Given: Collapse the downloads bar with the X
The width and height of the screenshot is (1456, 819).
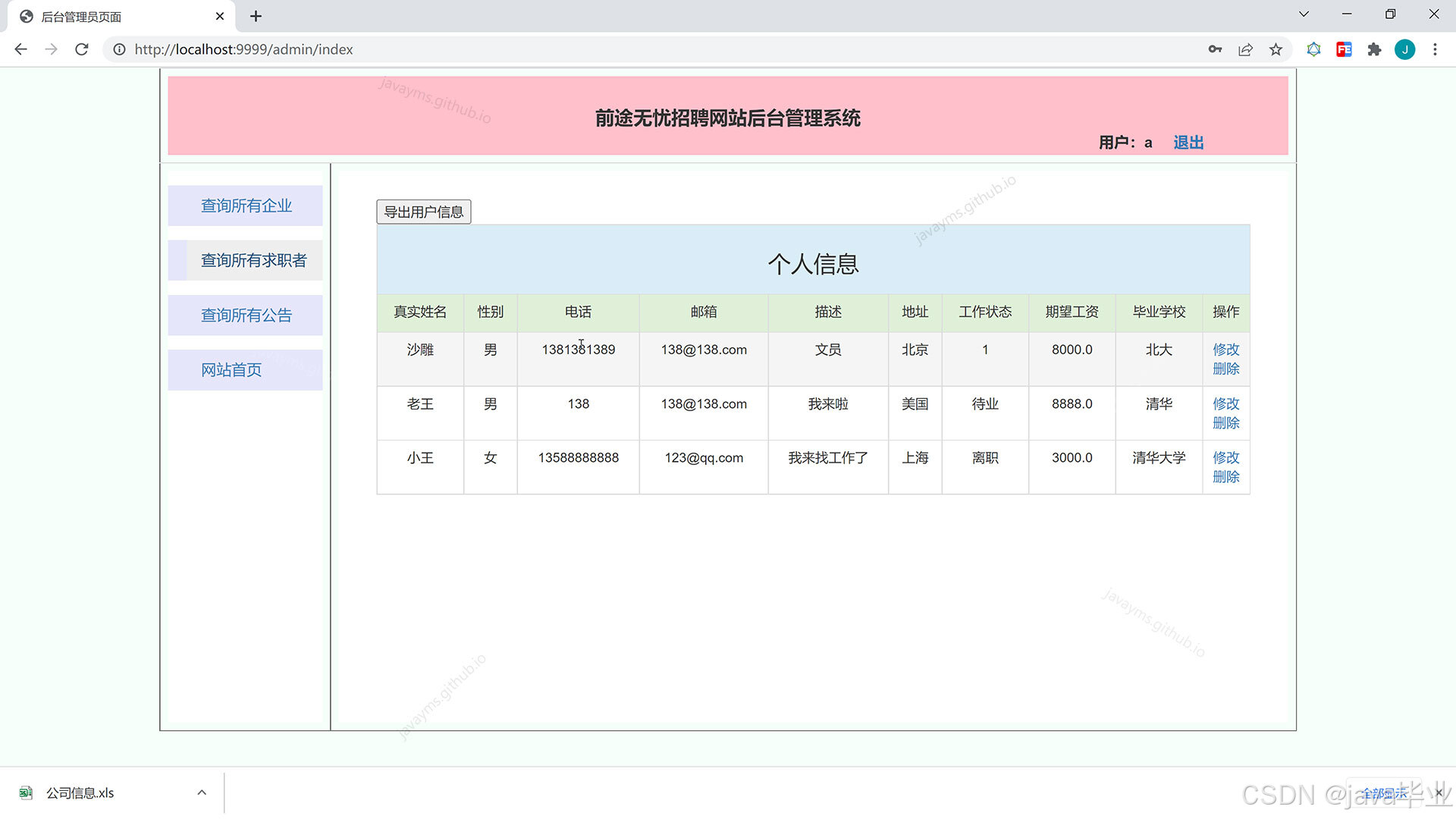Looking at the screenshot, I should point(1439,792).
